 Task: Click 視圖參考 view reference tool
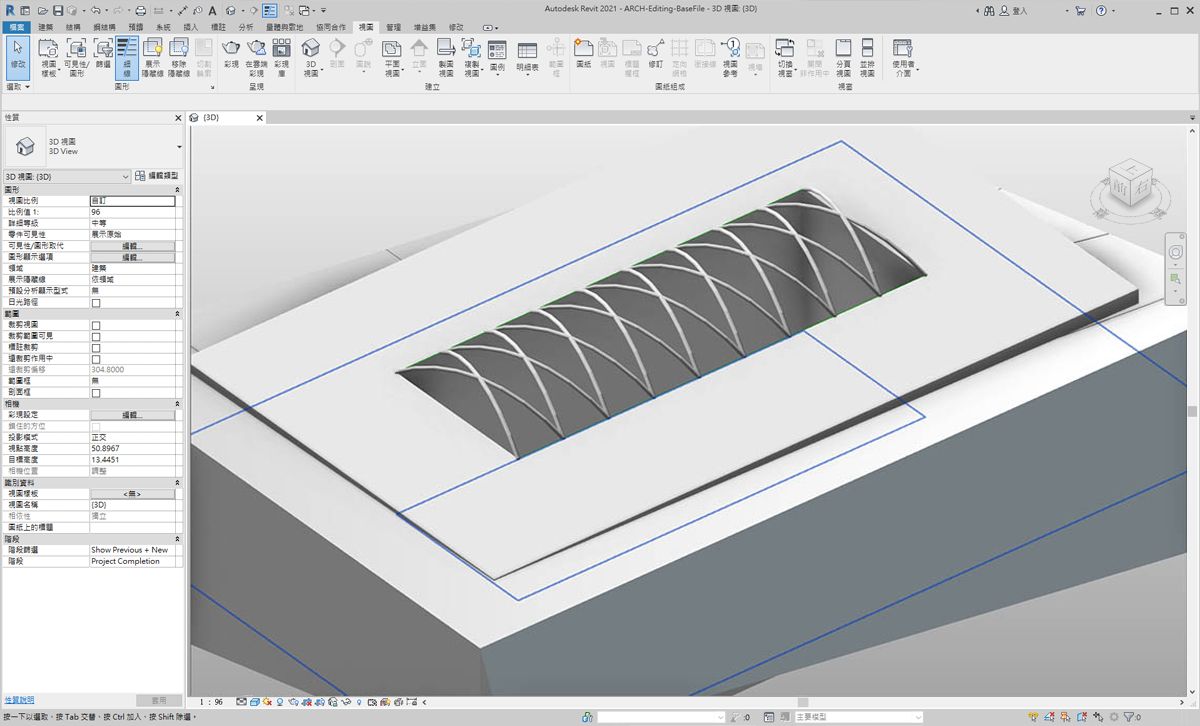[730, 58]
